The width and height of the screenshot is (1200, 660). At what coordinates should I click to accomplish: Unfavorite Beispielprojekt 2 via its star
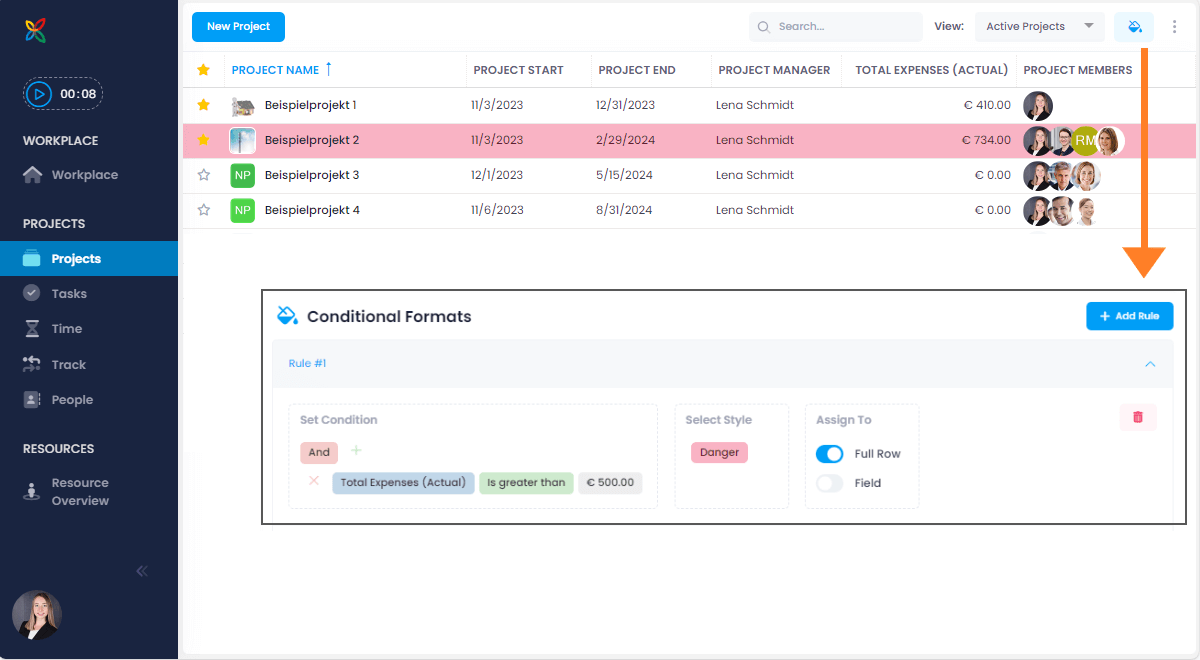[x=204, y=140]
